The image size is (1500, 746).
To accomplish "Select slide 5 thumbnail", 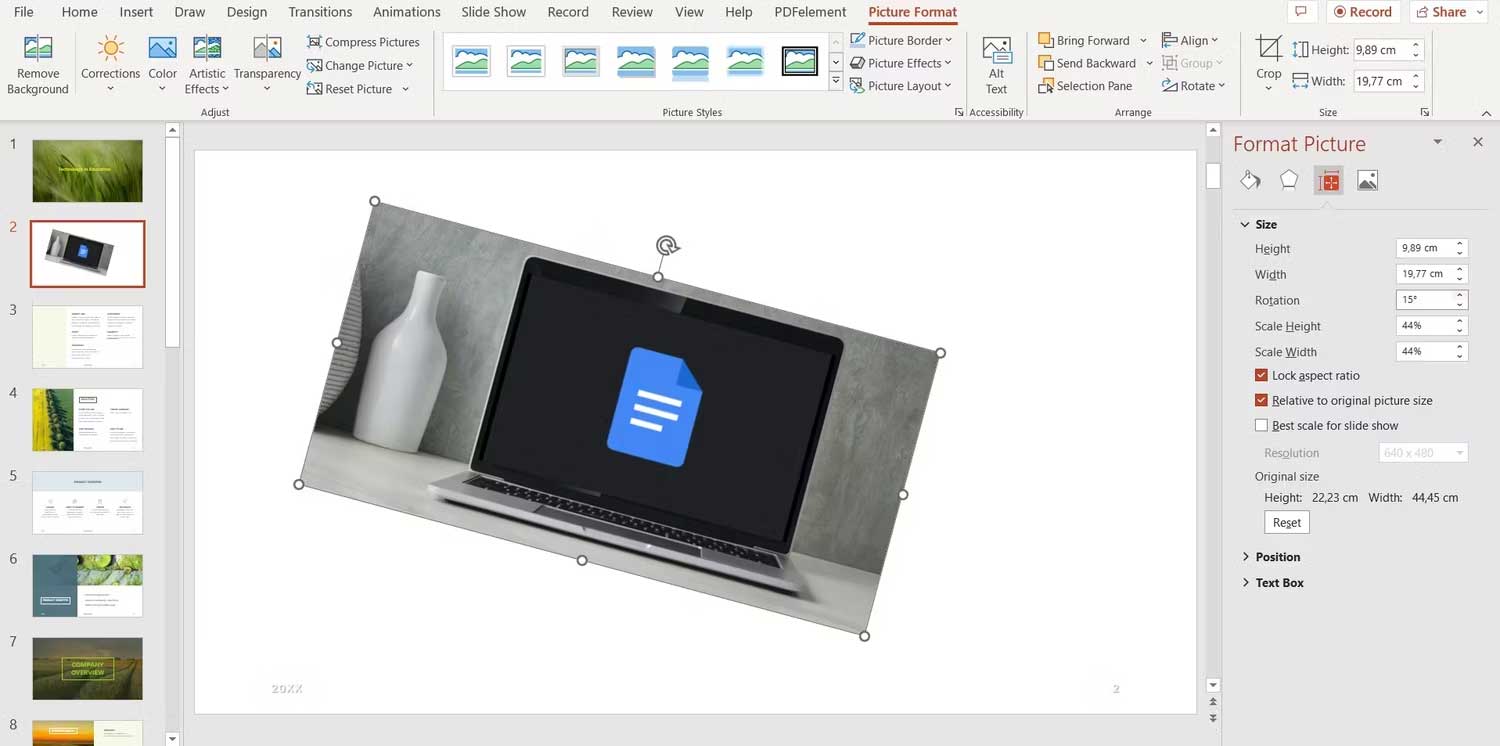I will point(87,502).
